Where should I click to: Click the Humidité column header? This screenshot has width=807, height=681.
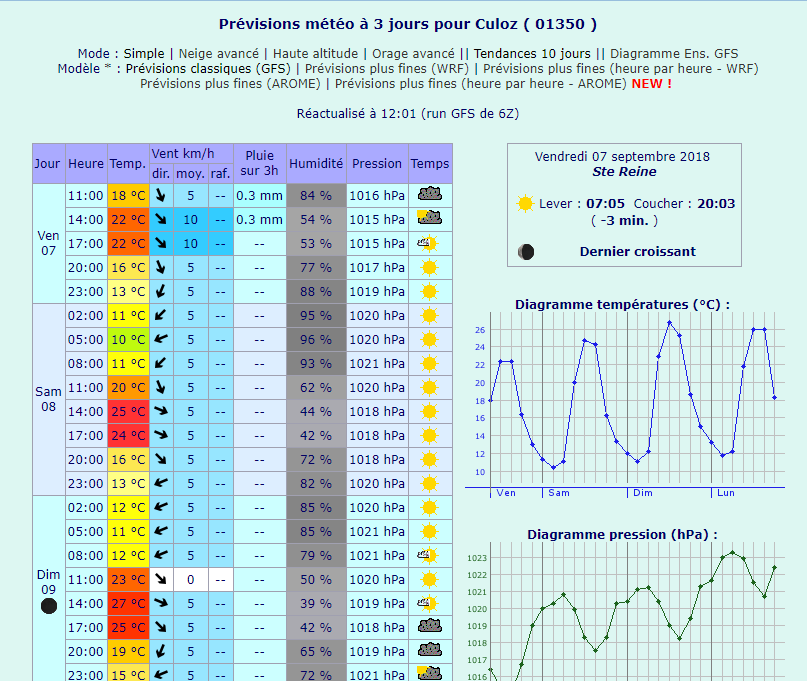pos(316,164)
